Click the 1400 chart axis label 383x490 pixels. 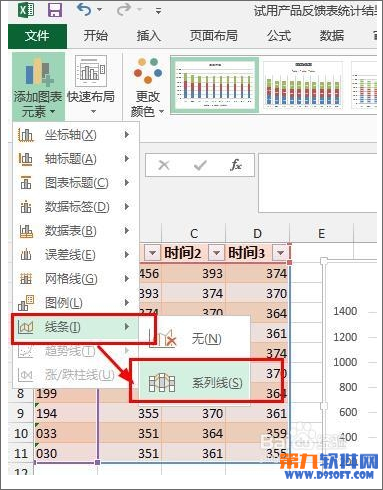[345, 311]
